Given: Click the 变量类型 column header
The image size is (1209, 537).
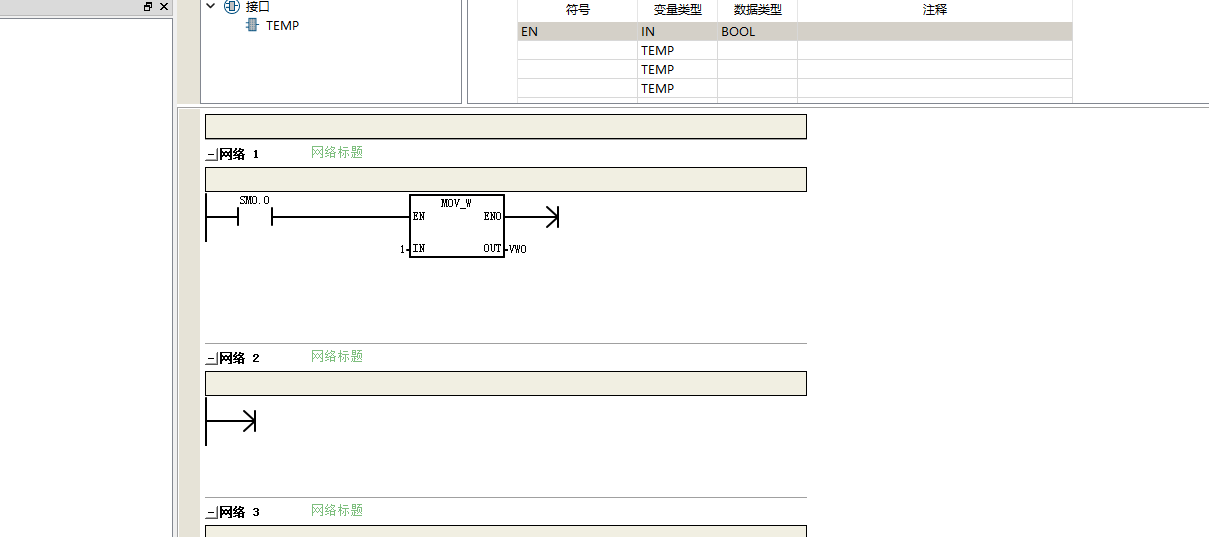Looking at the screenshot, I should point(678,10).
